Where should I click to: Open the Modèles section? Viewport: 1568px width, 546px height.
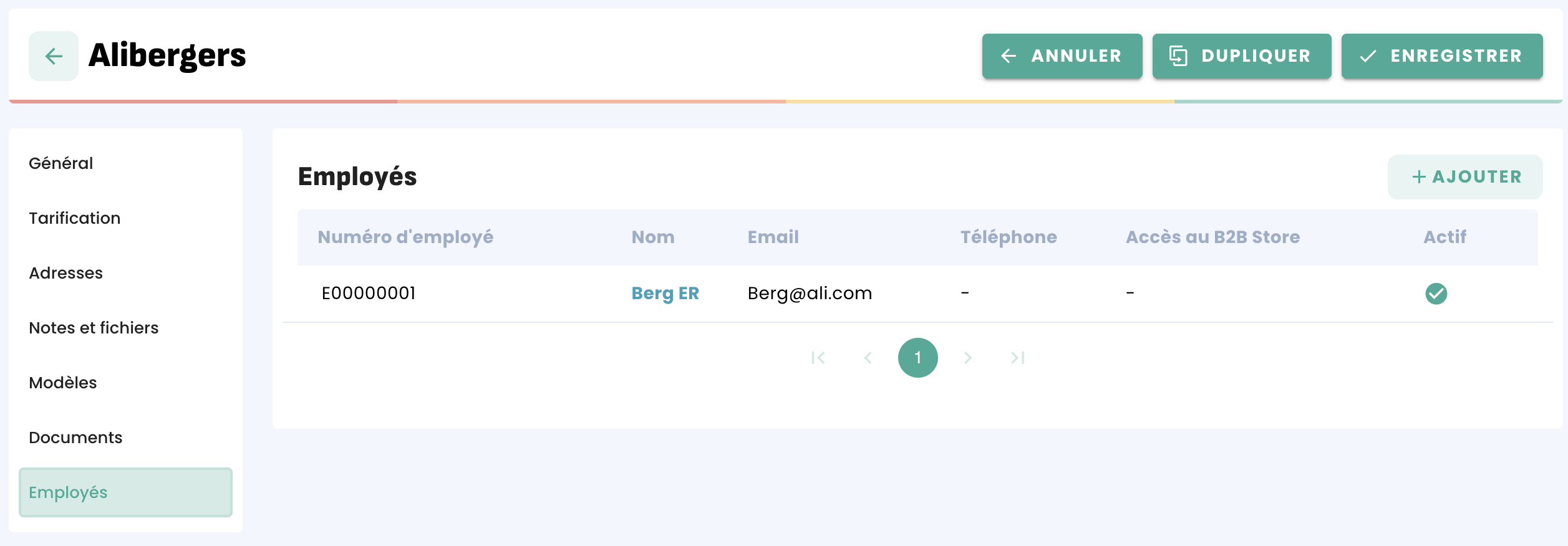(63, 383)
